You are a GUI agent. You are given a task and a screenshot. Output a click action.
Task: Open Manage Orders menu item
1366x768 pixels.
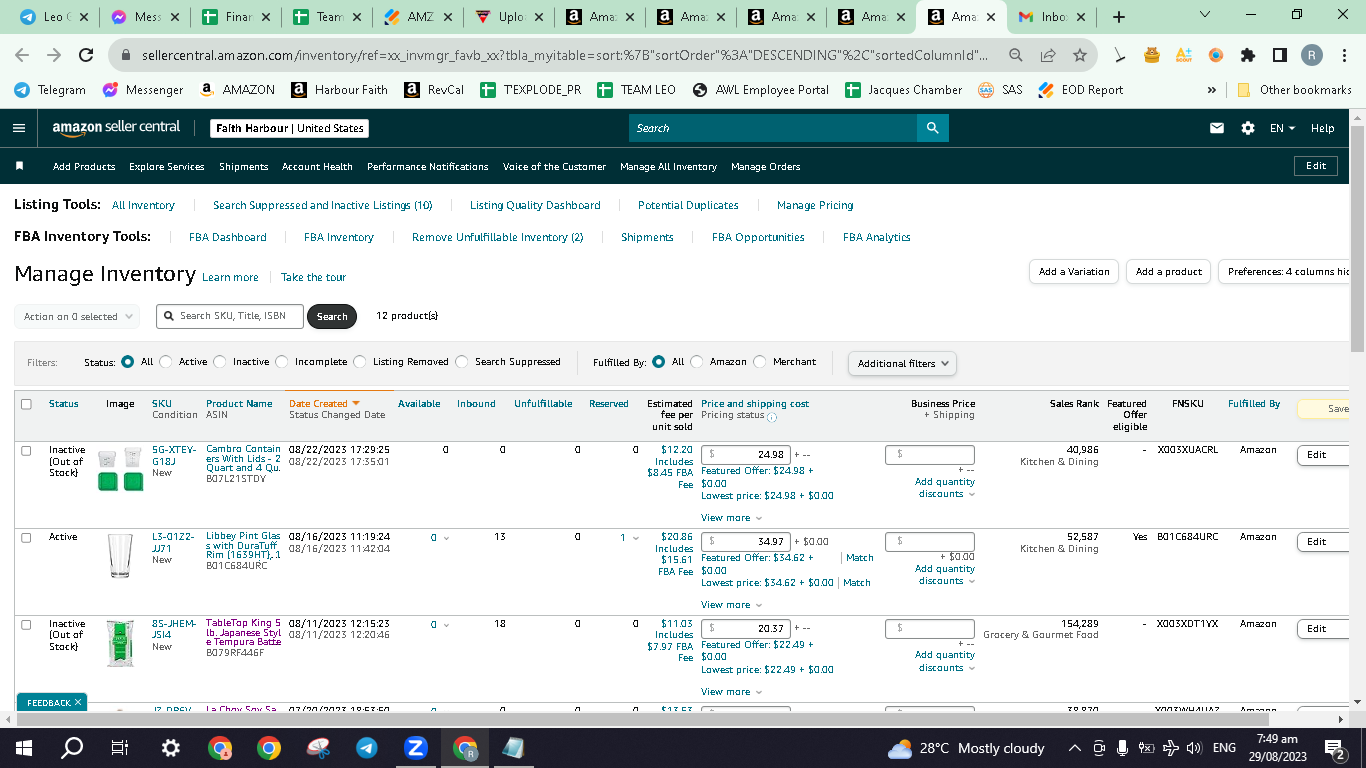pyautogui.click(x=765, y=166)
